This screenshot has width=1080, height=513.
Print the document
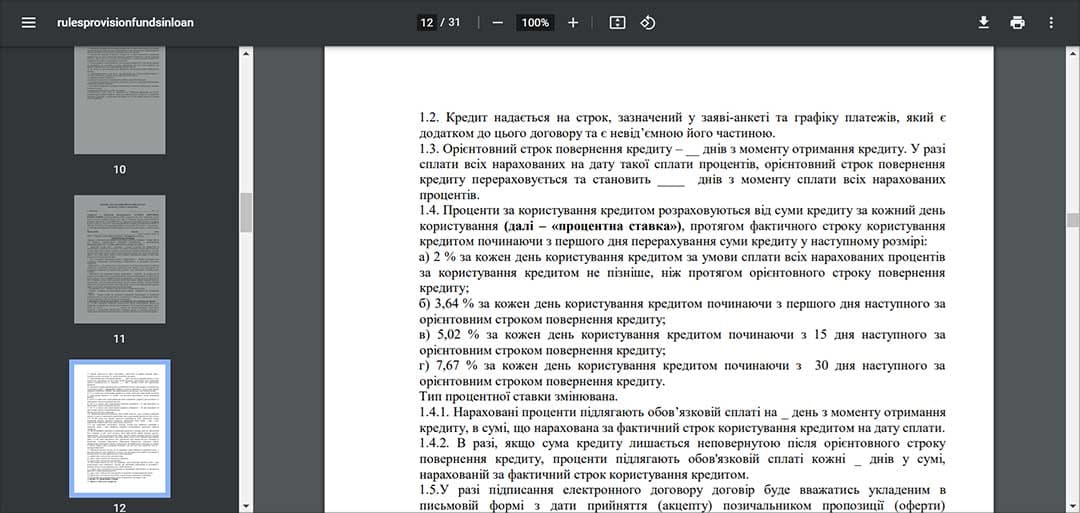[x=1017, y=22]
